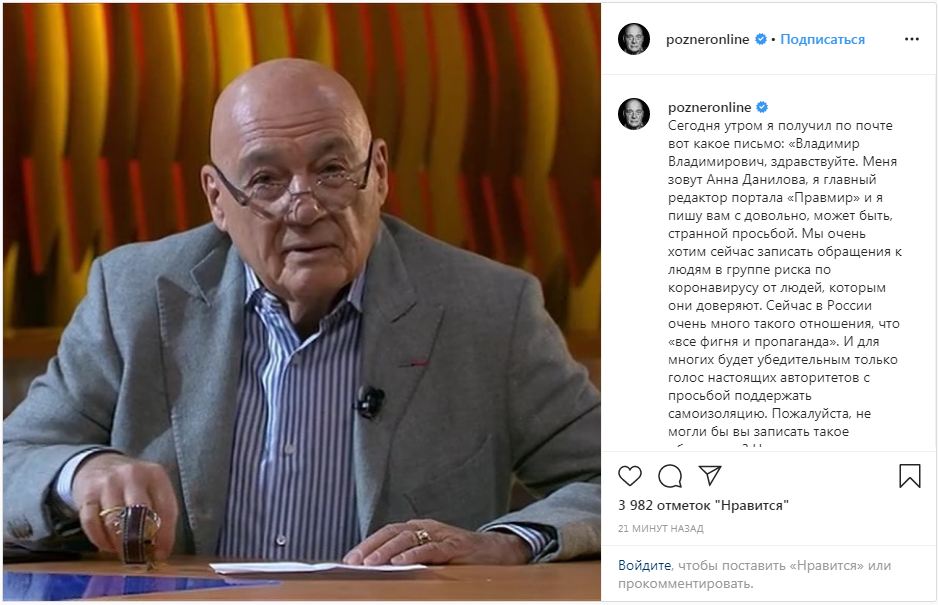Click the verified badge near the caption username
Viewport: 938px width, 605px height.
tap(762, 107)
